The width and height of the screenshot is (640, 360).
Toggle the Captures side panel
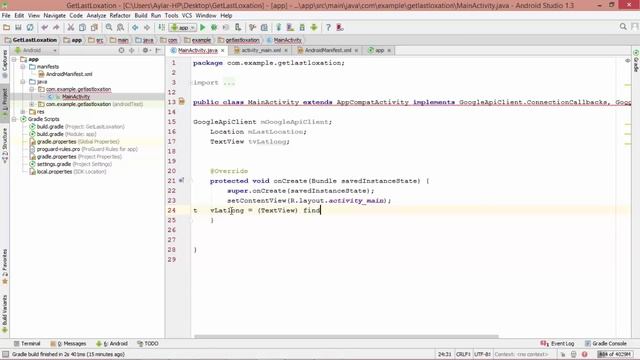5,64
